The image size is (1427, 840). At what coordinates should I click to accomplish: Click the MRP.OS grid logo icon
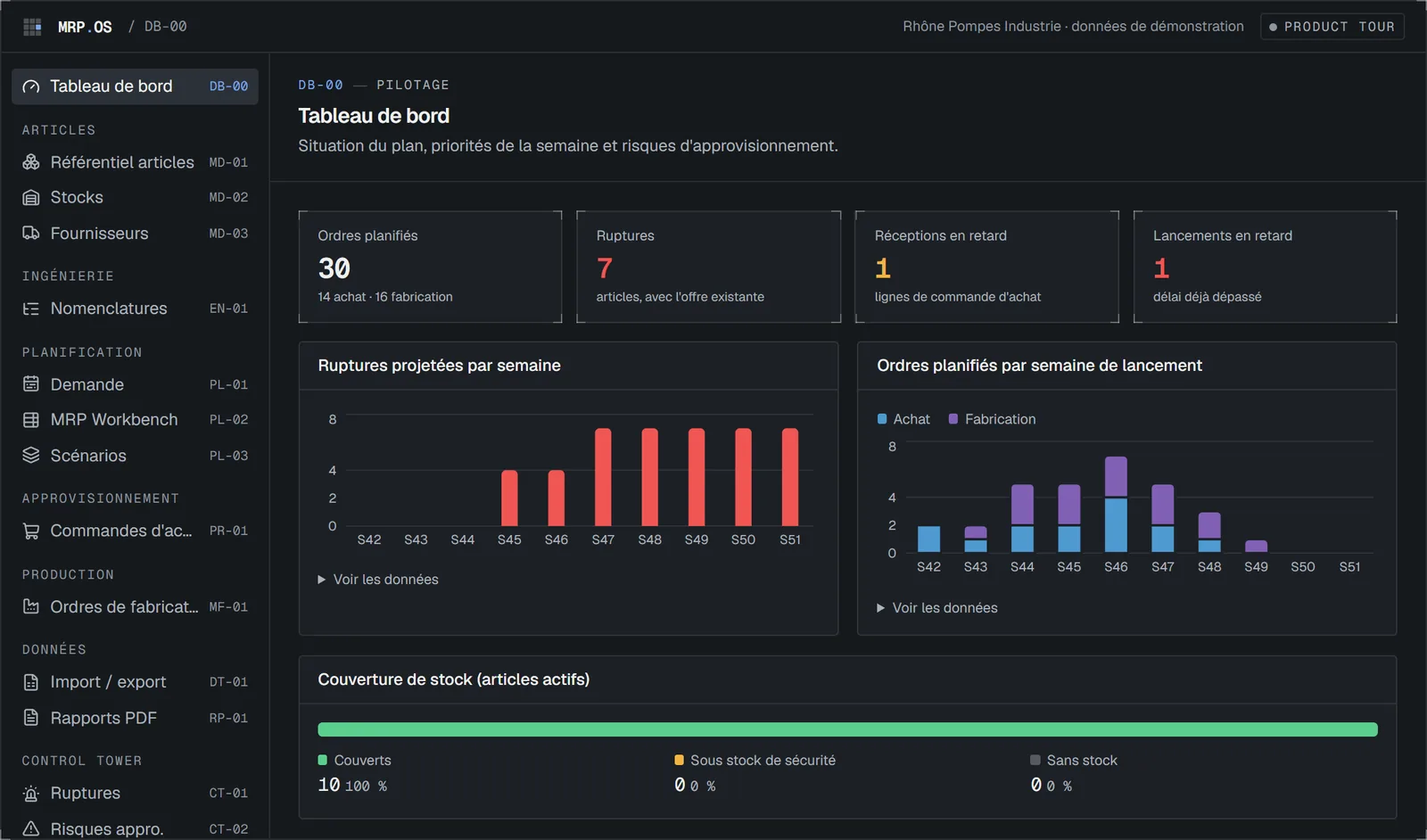coord(32,27)
